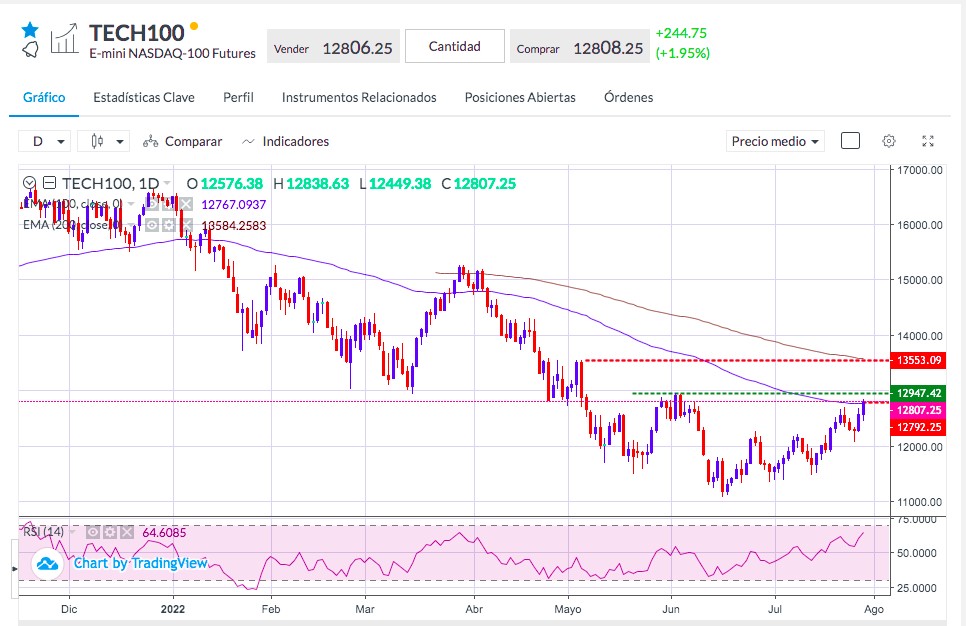Click the E-mini NASDAQ-100 Futures subtitle

172,54
